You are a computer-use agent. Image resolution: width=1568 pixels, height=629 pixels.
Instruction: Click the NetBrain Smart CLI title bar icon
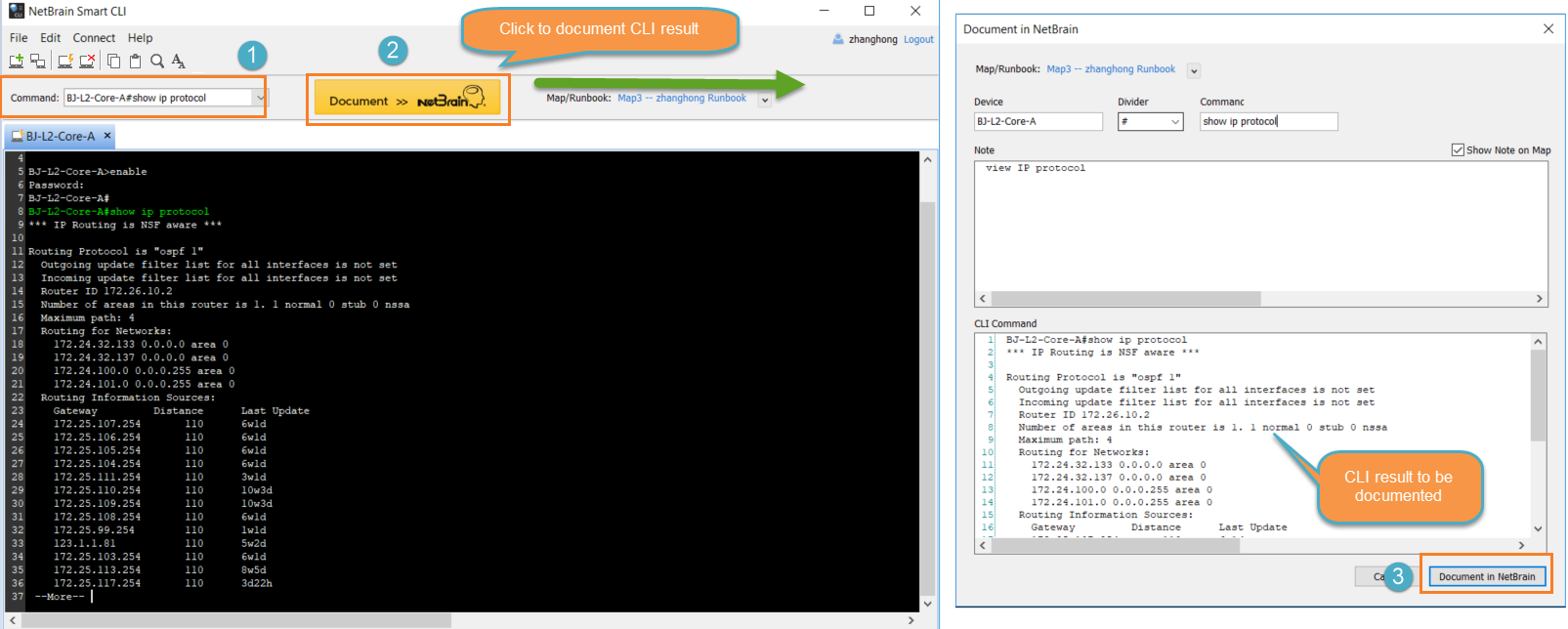[16, 11]
